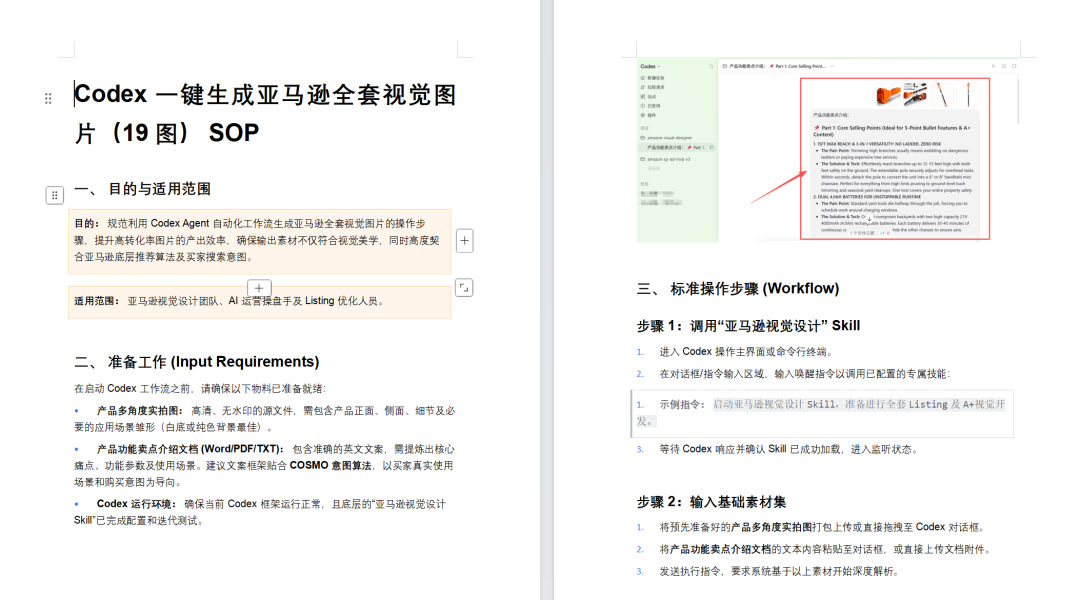Click the subheading '步骤 2：输入基础素材集'

[712, 502]
